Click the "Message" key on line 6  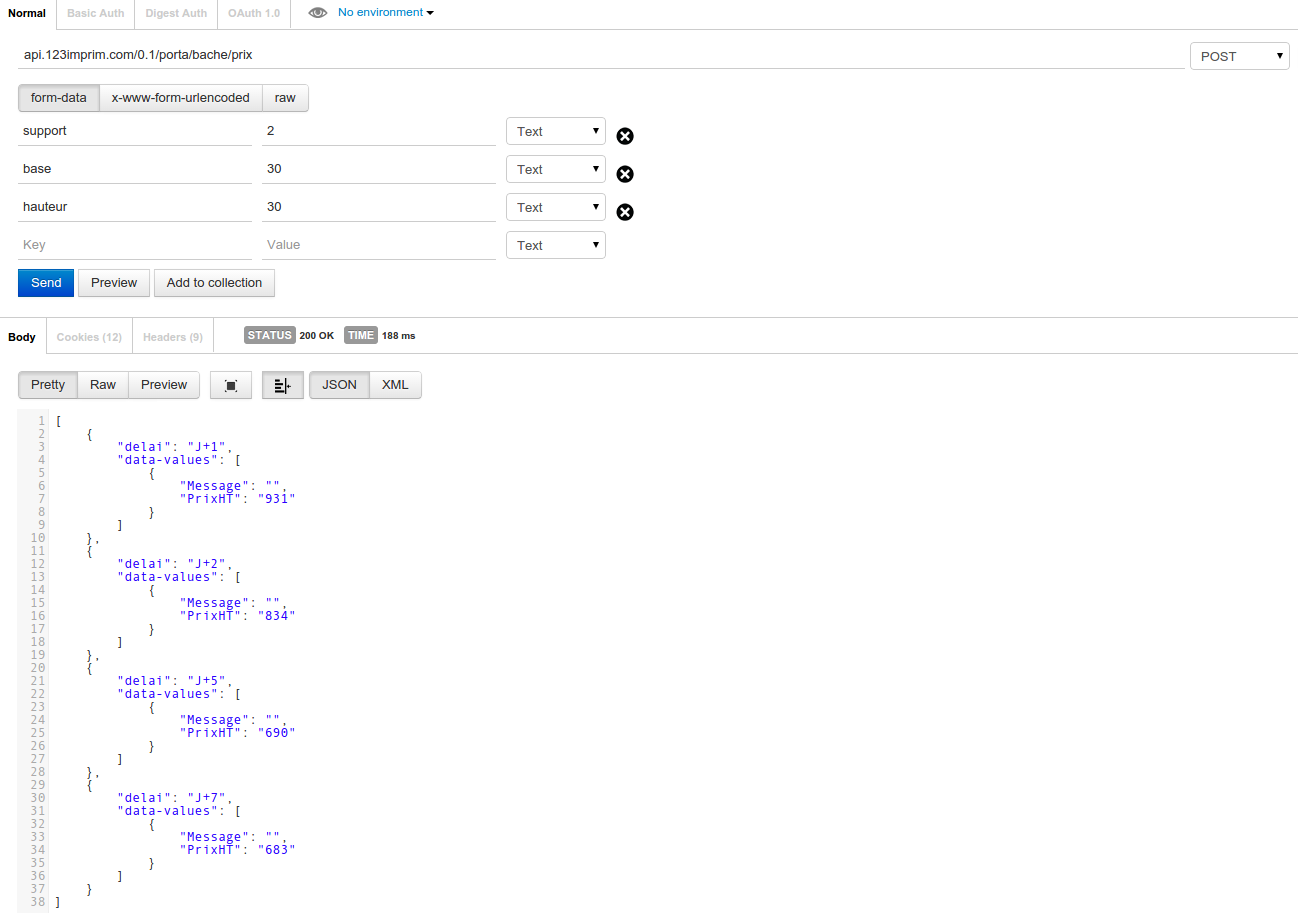[x=215, y=486]
